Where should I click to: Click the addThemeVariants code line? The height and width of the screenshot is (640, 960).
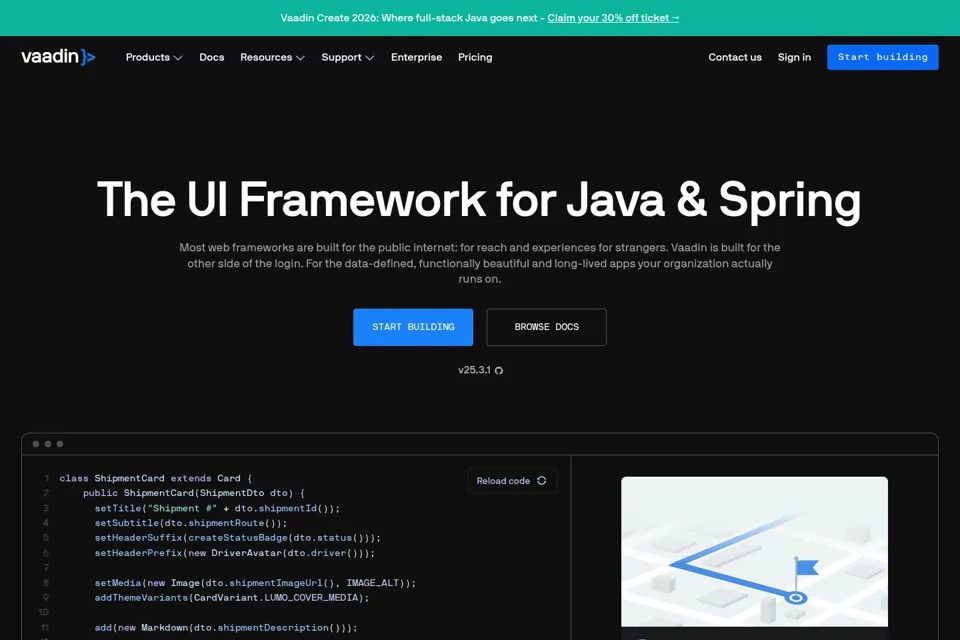tap(231, 598)
